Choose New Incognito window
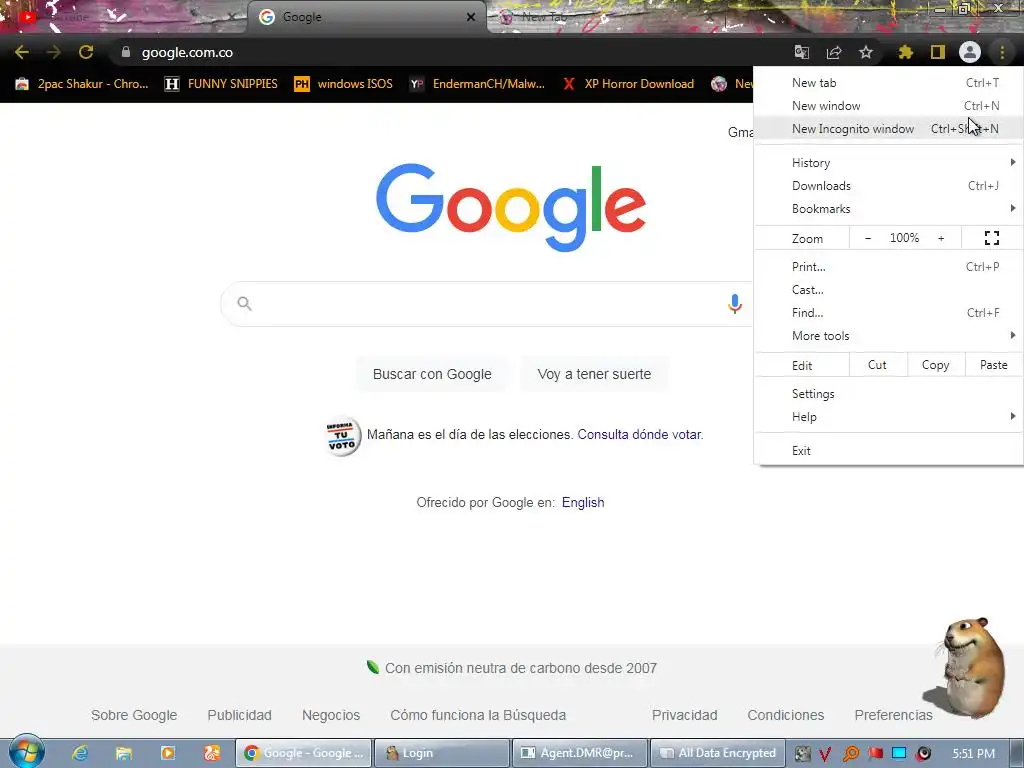Screen dimensions: 1024x768 click(x=889, y=129)
